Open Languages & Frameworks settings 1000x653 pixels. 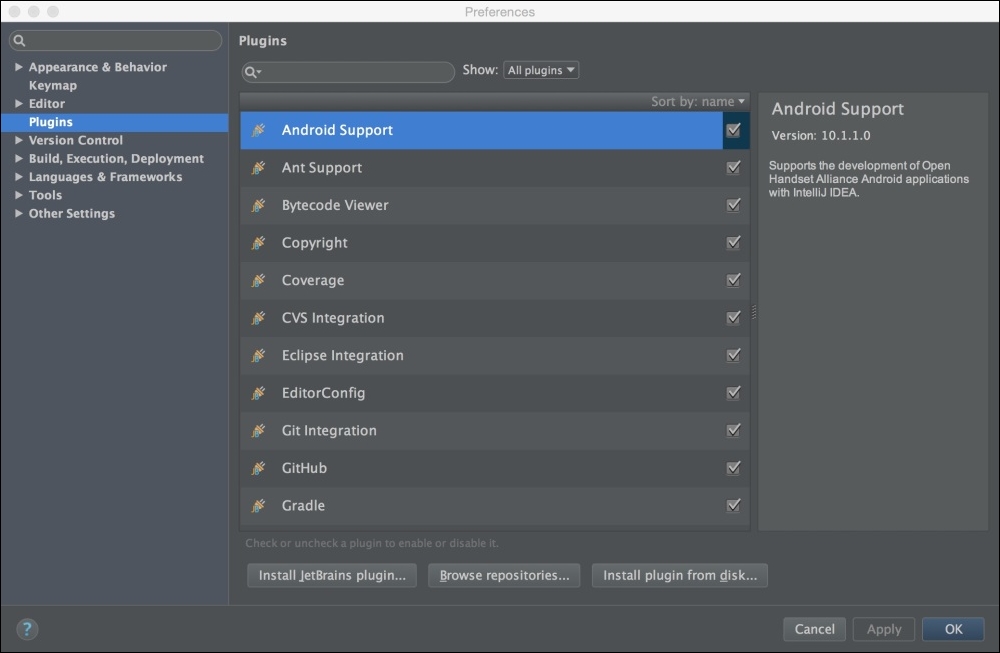coord(105,177)
